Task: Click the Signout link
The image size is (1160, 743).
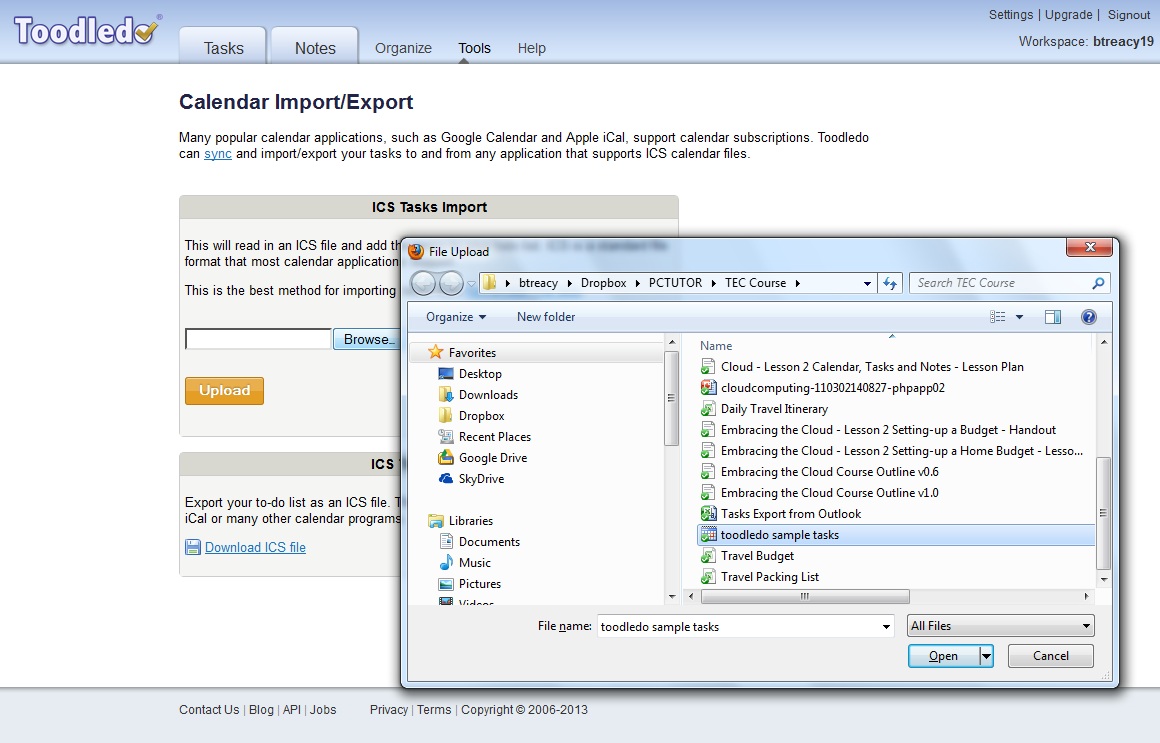Action: [x=1128, y=15]
